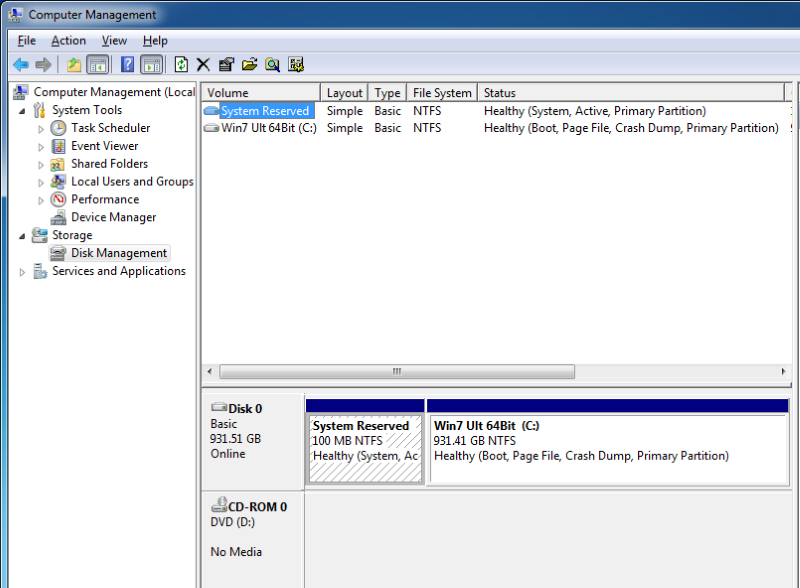Click System Reserved row drive icon
Screen dimensions: 800x588
(211, 110)
